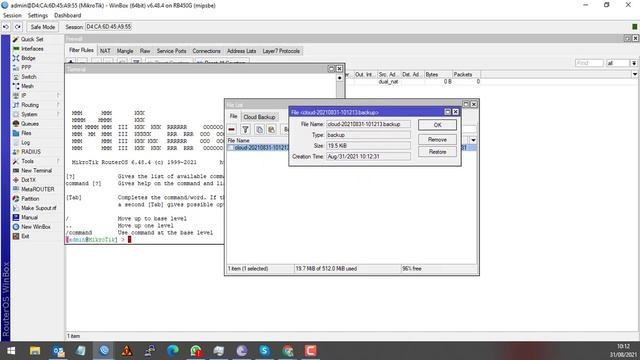Open Files in the sidebar

(26, 133)
